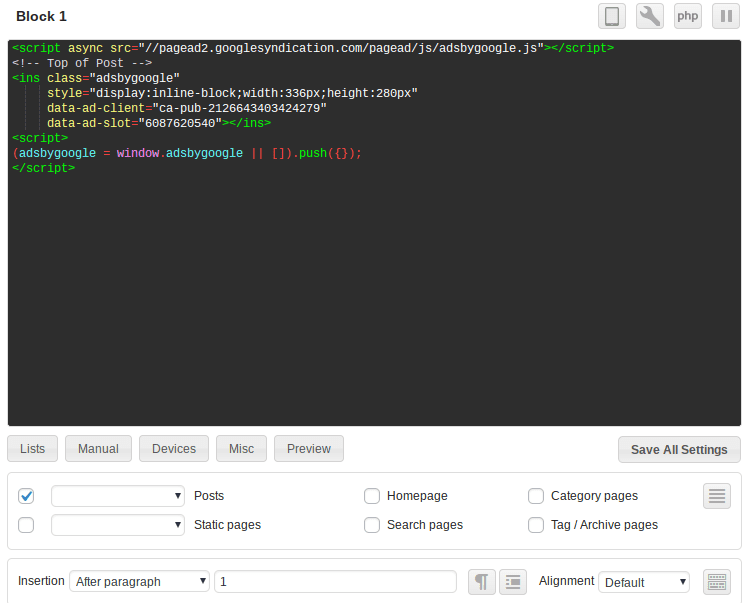Screen dimensions: 743x603
Task: Open the Misc tab
Action: (x=241, y=449)
